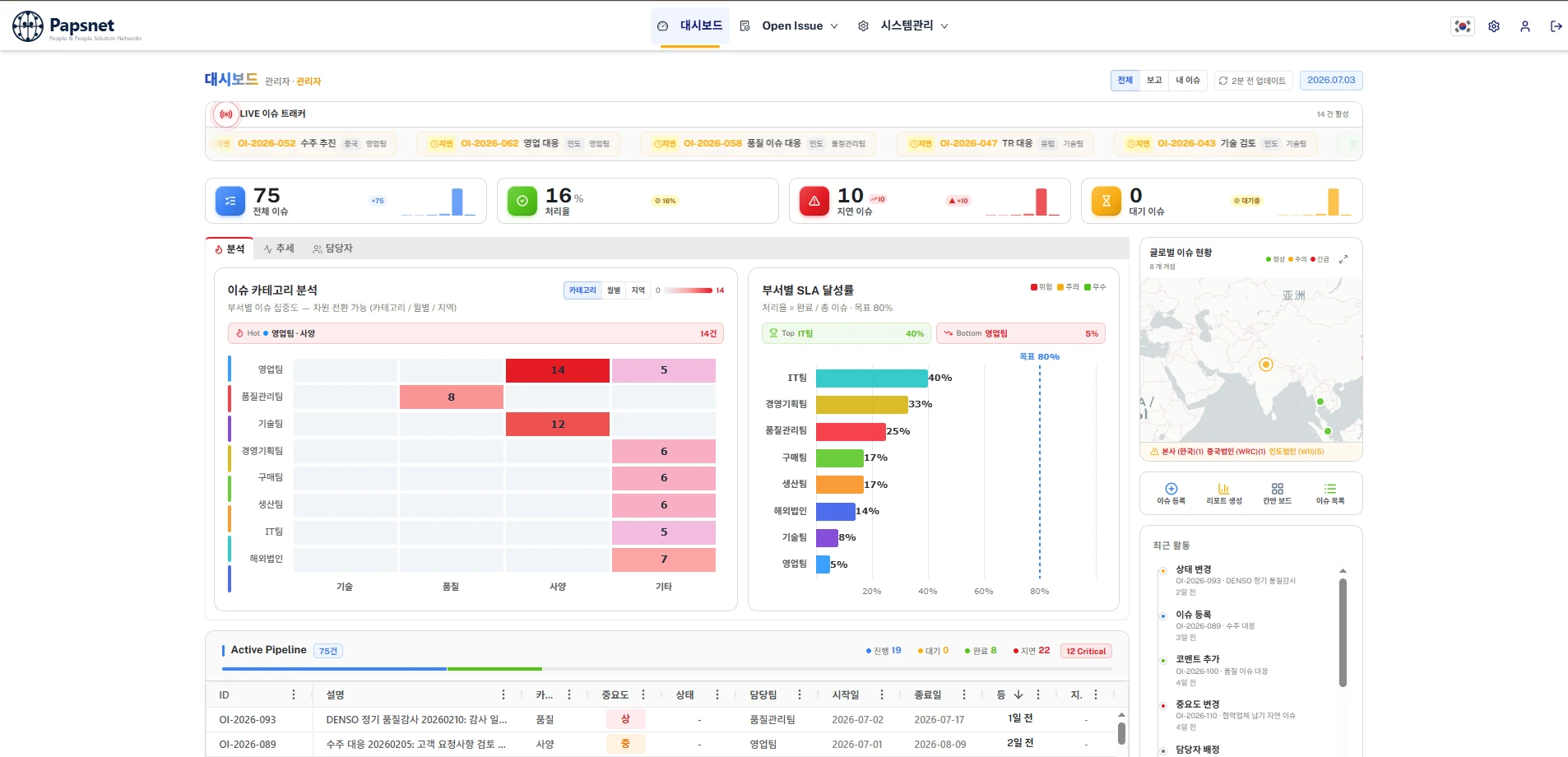Viewport: 1568px width, 757px height.
Task: Open the 2026.07.03 date picker
Action: click(1331, 81)
